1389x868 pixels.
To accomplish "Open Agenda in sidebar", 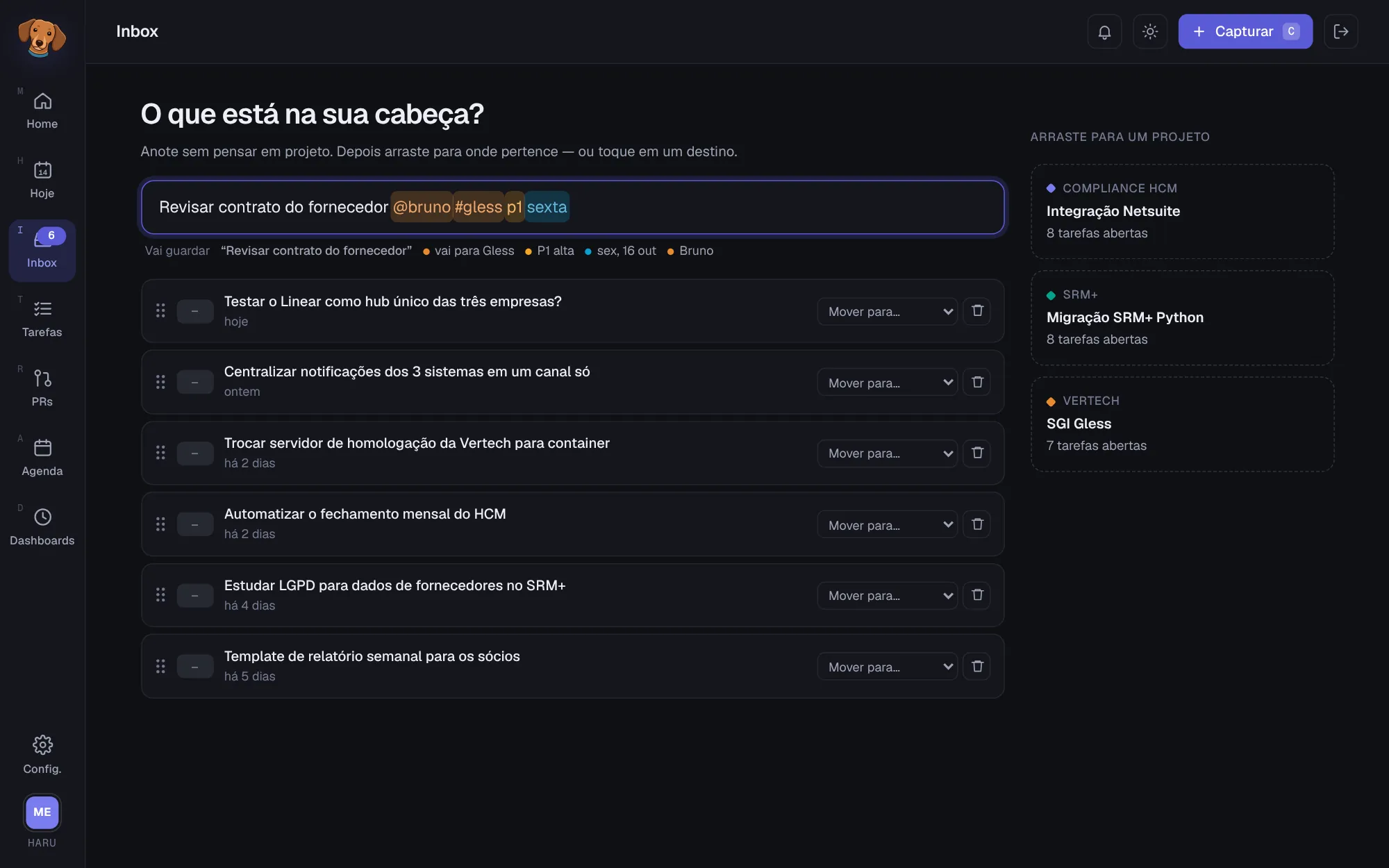I will coord(42,458).
